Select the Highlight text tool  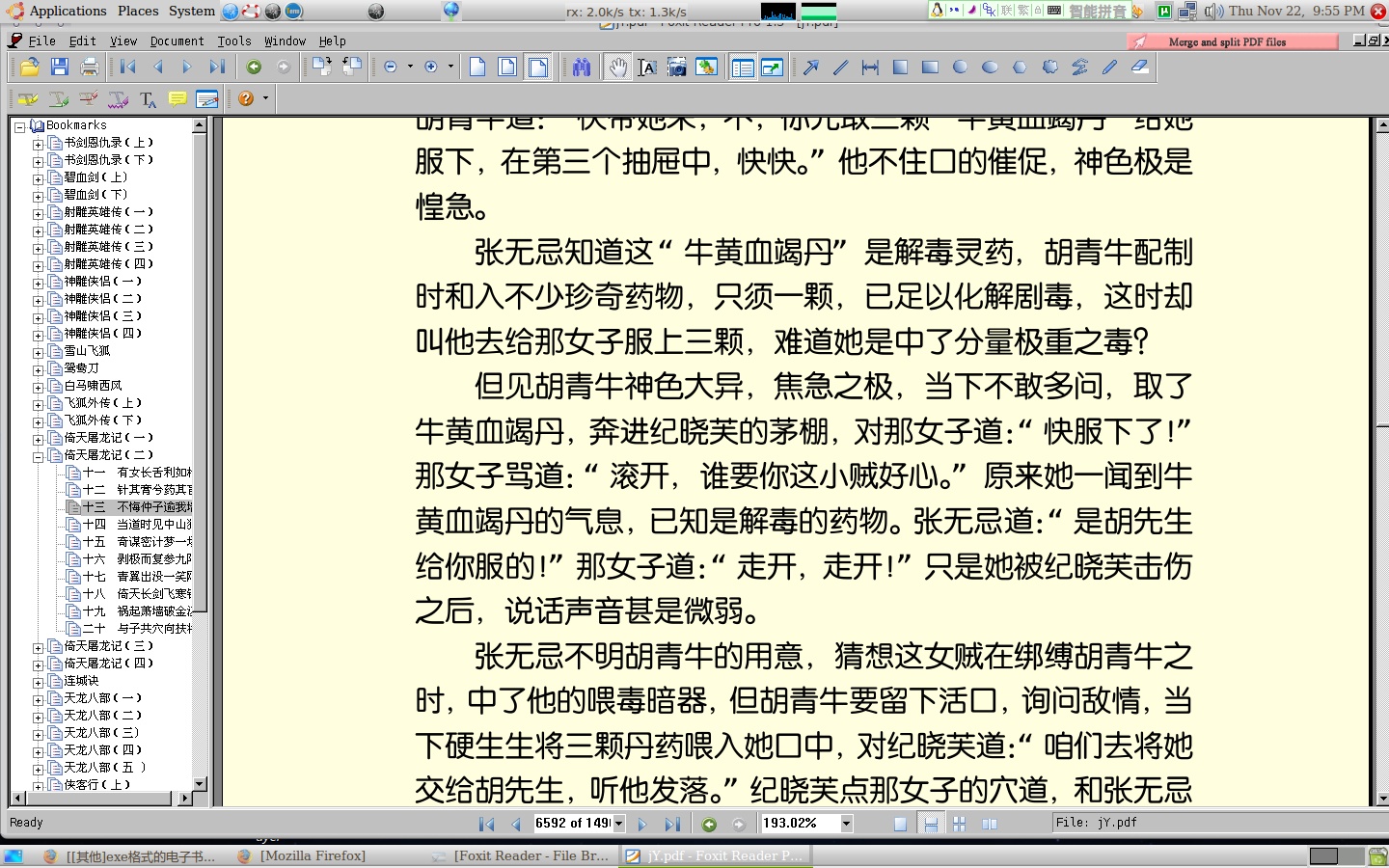tap(28, 98)
